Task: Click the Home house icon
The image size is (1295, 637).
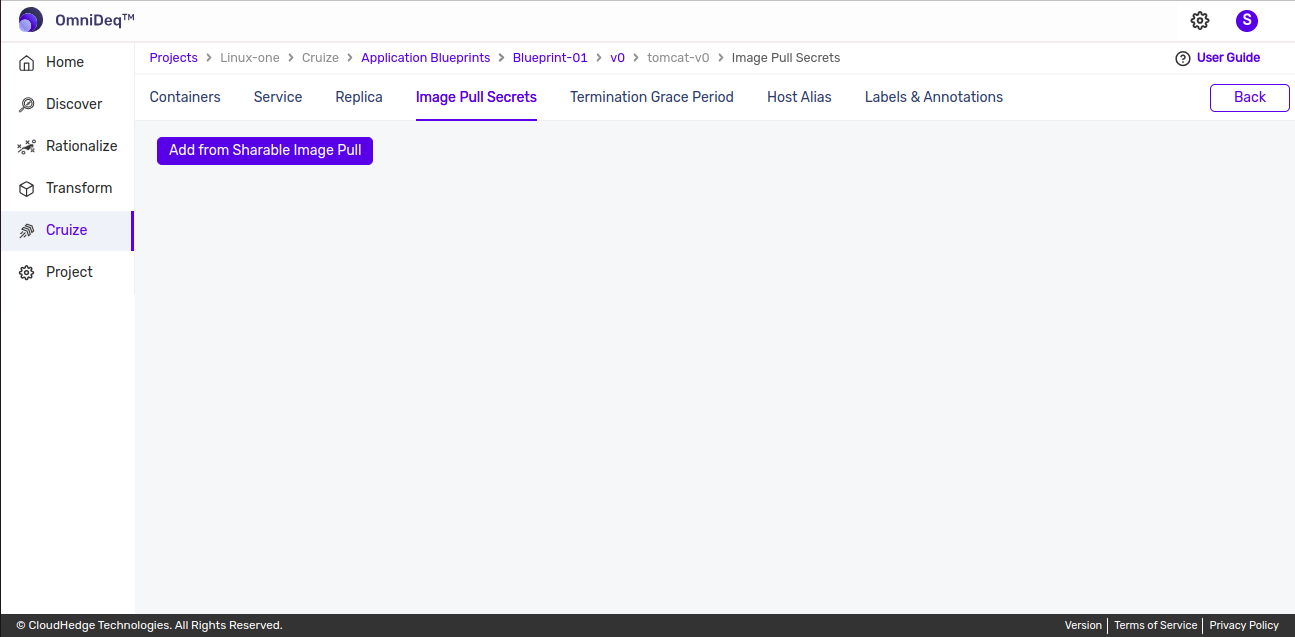Action: click(x=27, y=62)
